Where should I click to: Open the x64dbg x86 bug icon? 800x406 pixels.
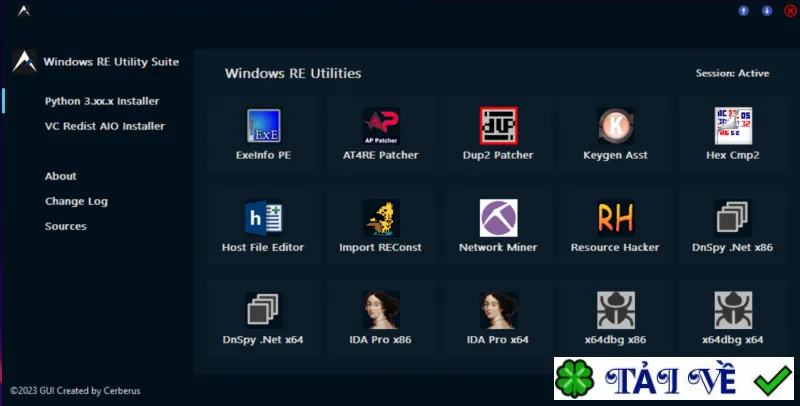click(615, 310)
